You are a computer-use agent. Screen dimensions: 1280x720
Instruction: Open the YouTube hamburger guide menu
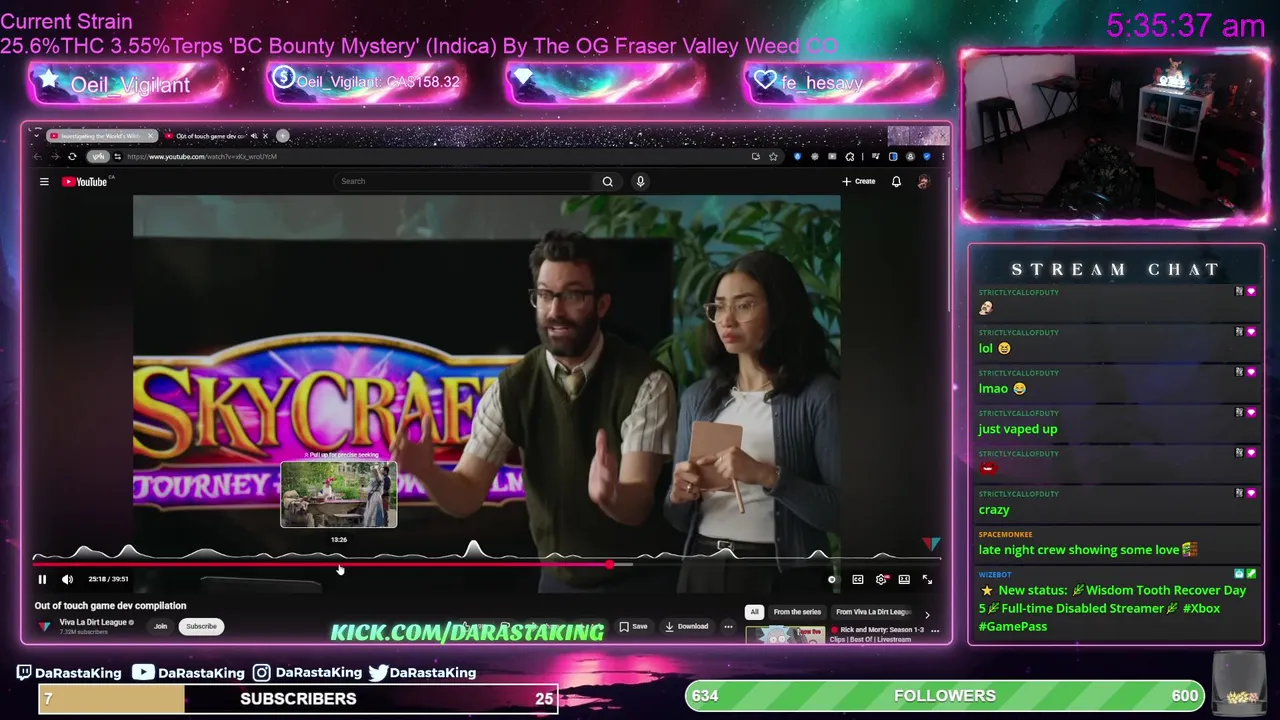[44, 181]
